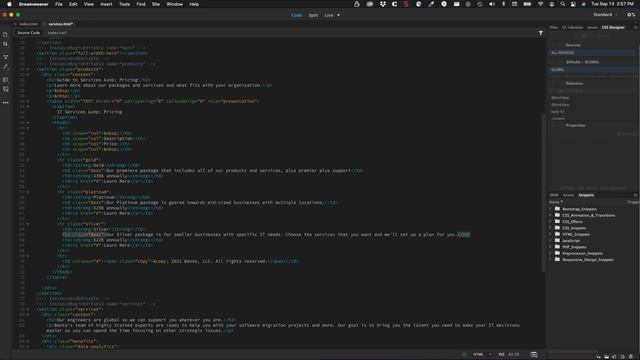Image resolution: width=640 pixels, height=360 pixels.
Task: Open the Tools menu
Action: (124, 4)
